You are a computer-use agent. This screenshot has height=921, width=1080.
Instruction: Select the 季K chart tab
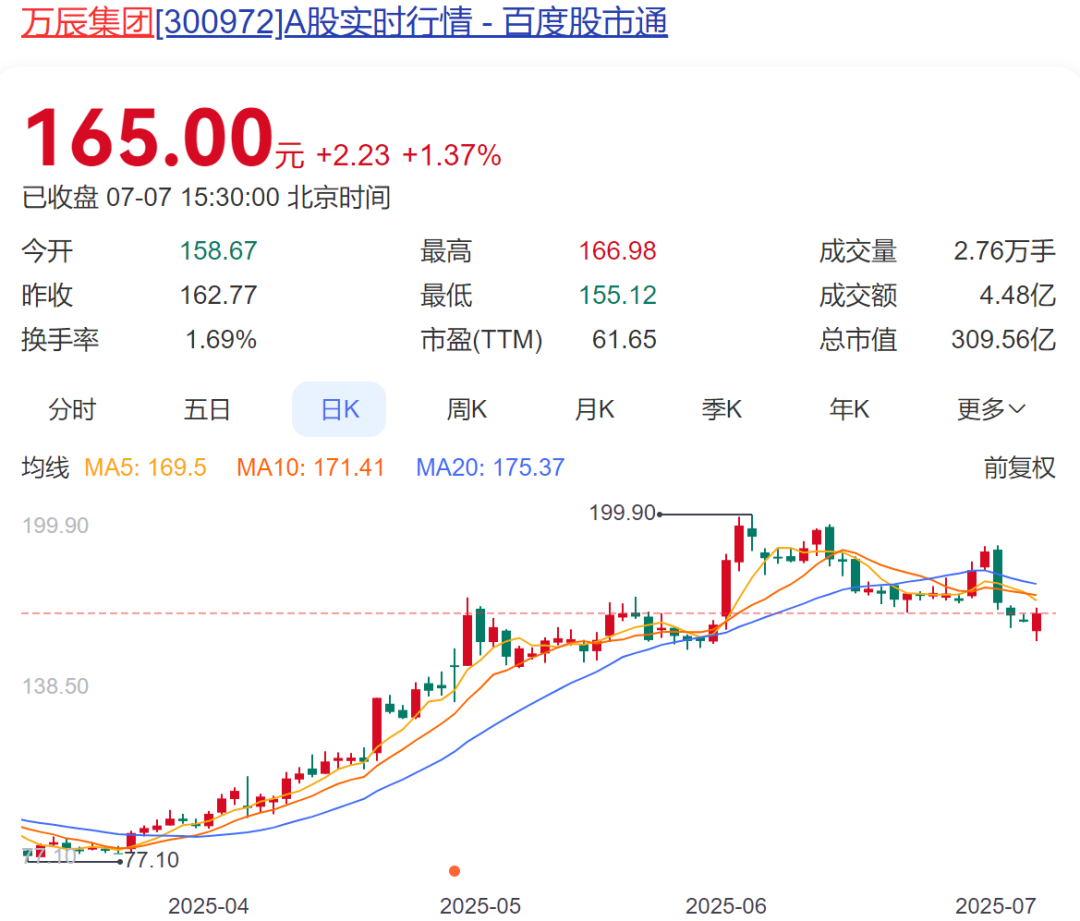[x=722, y=409]
